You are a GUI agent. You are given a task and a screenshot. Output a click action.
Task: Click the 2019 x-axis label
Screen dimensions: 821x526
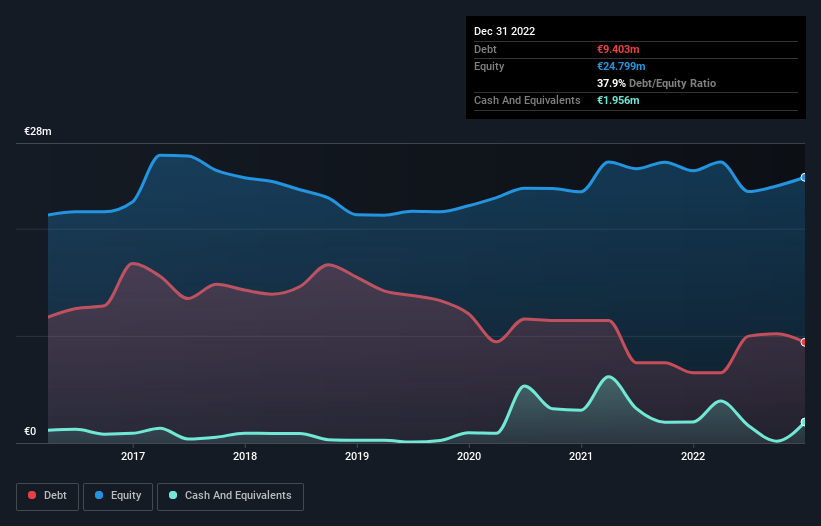[x=357, y=456]
